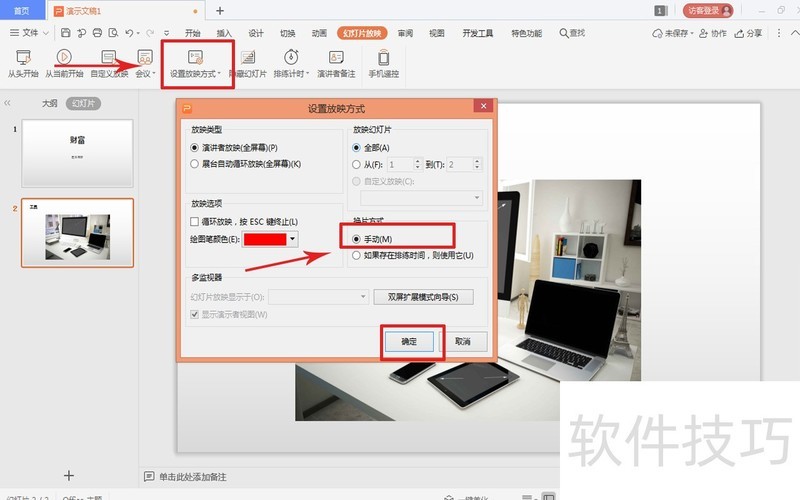This screenshot has height=500, width=800.
Task: Enable 循环放映 loop checkbox
Action: pyautogui.click(x=195, y=221)
